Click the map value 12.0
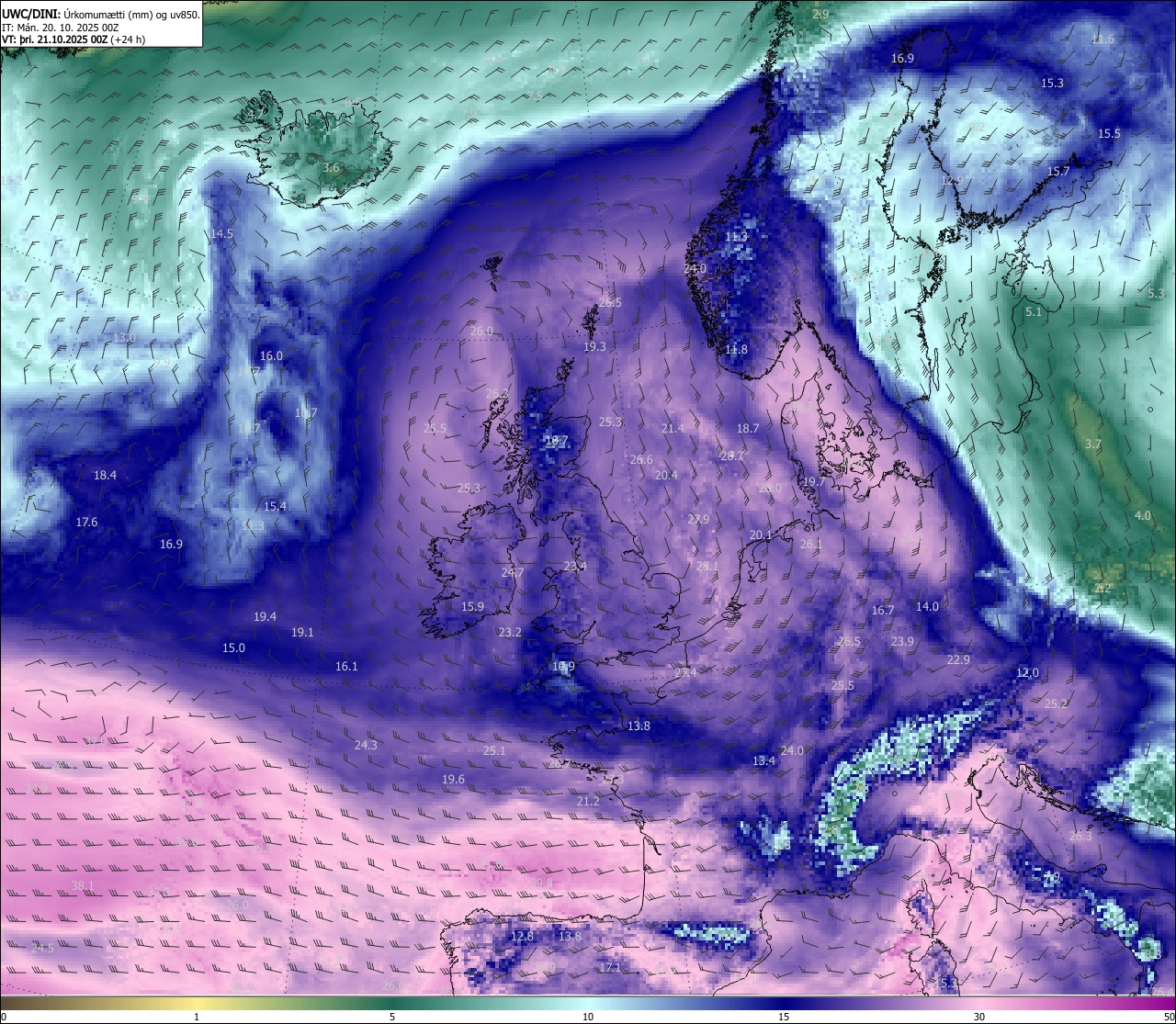 point(1027,673)
